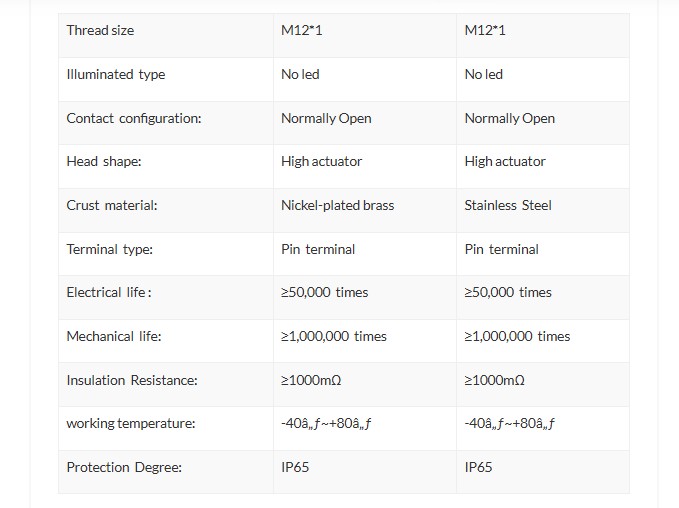Click M12*1 in the Nickel-plated brass column
Image resolution: width=679 pixels, height=508 pixels.
[302, 30]
